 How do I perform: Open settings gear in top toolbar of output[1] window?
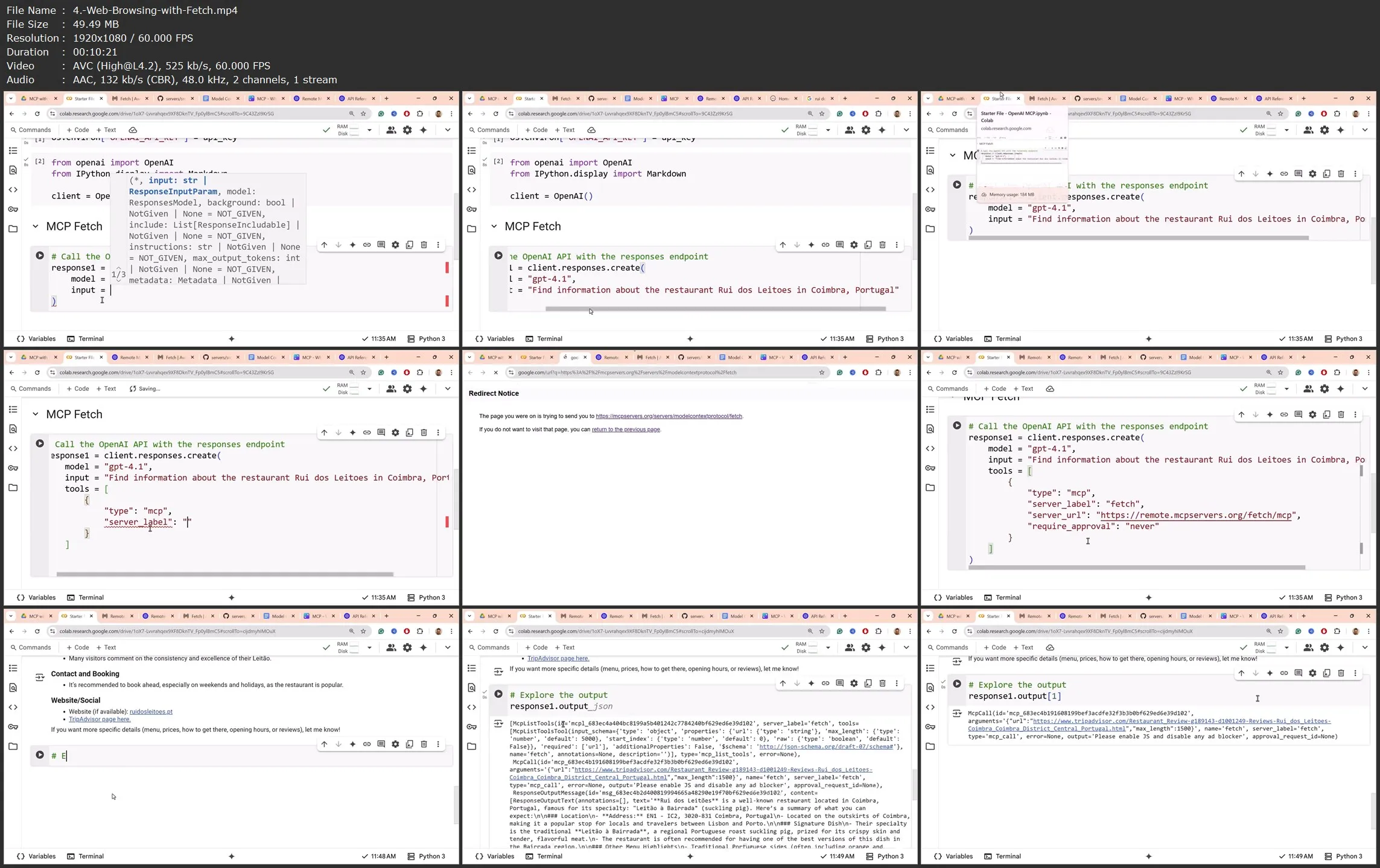click(1324, 647)
